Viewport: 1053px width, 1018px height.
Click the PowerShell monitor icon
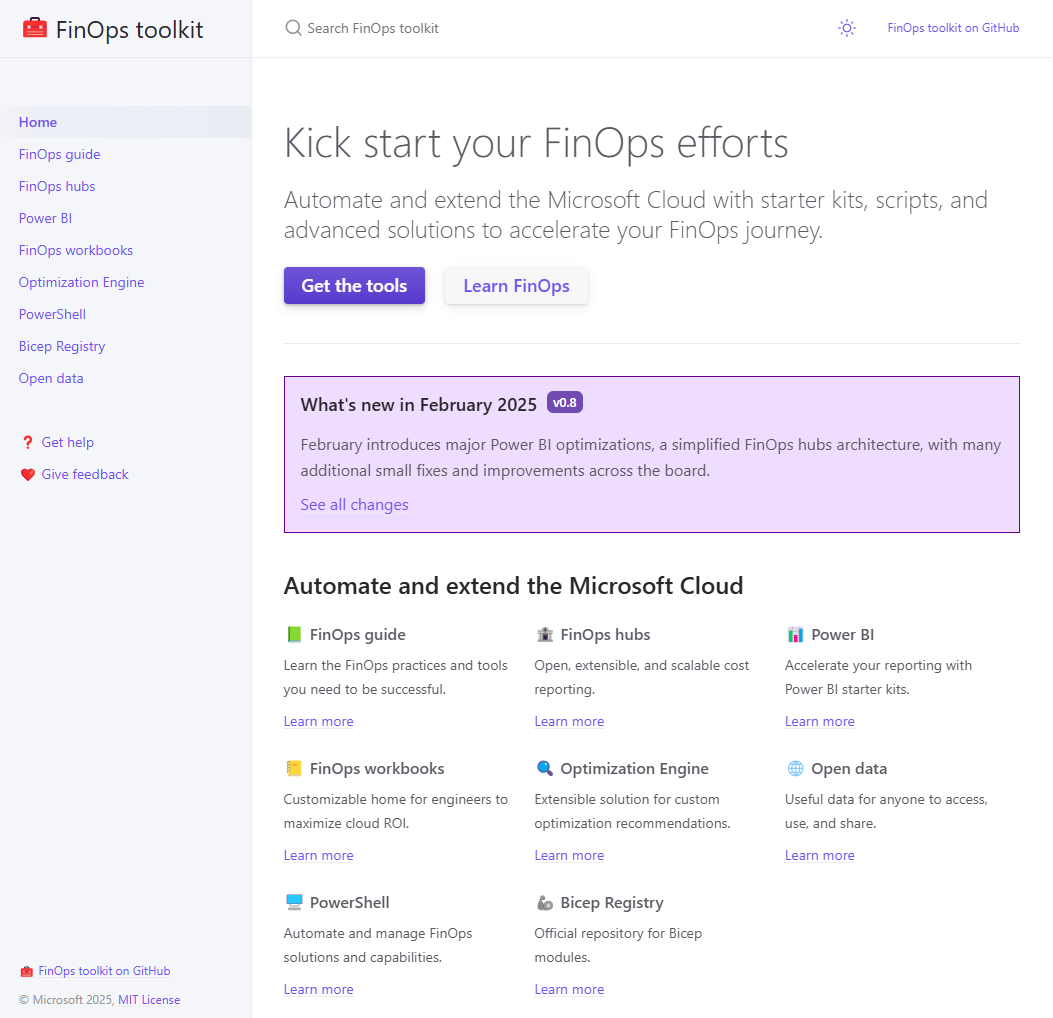(x=294, y=903)
